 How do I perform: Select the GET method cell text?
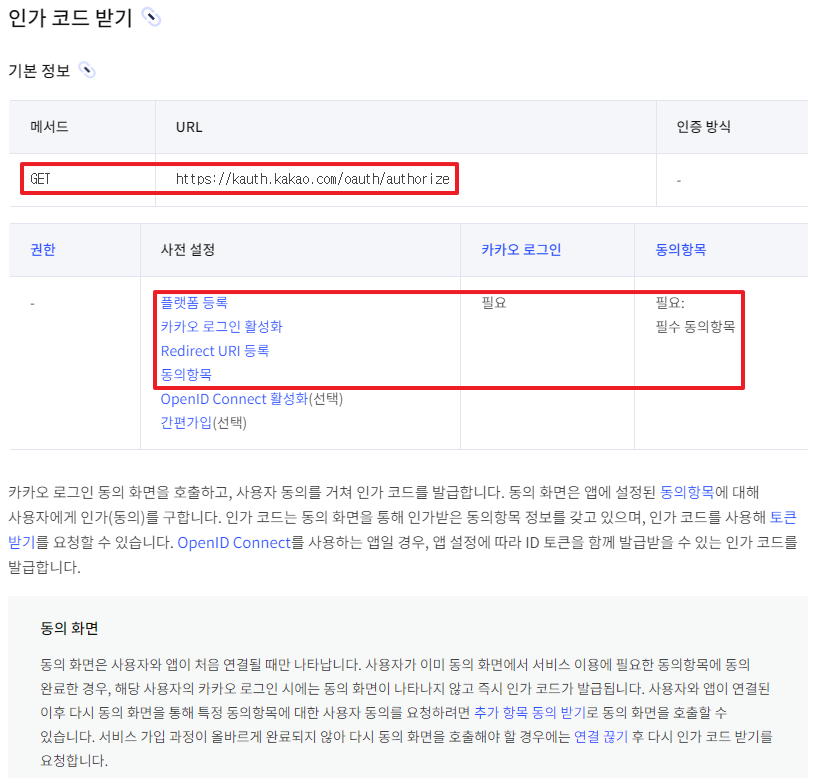[x=40, y=179]
